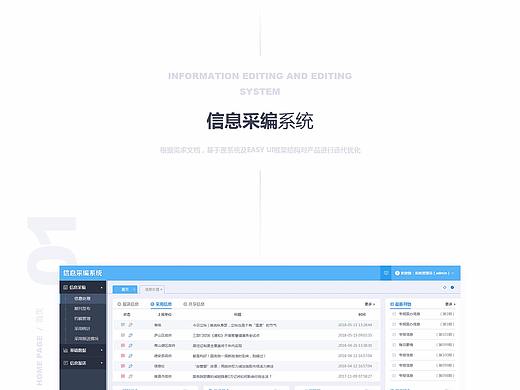Click the edit icon in the sixth table row
Screen dimensions: 520x390
(x=130, y=376)
